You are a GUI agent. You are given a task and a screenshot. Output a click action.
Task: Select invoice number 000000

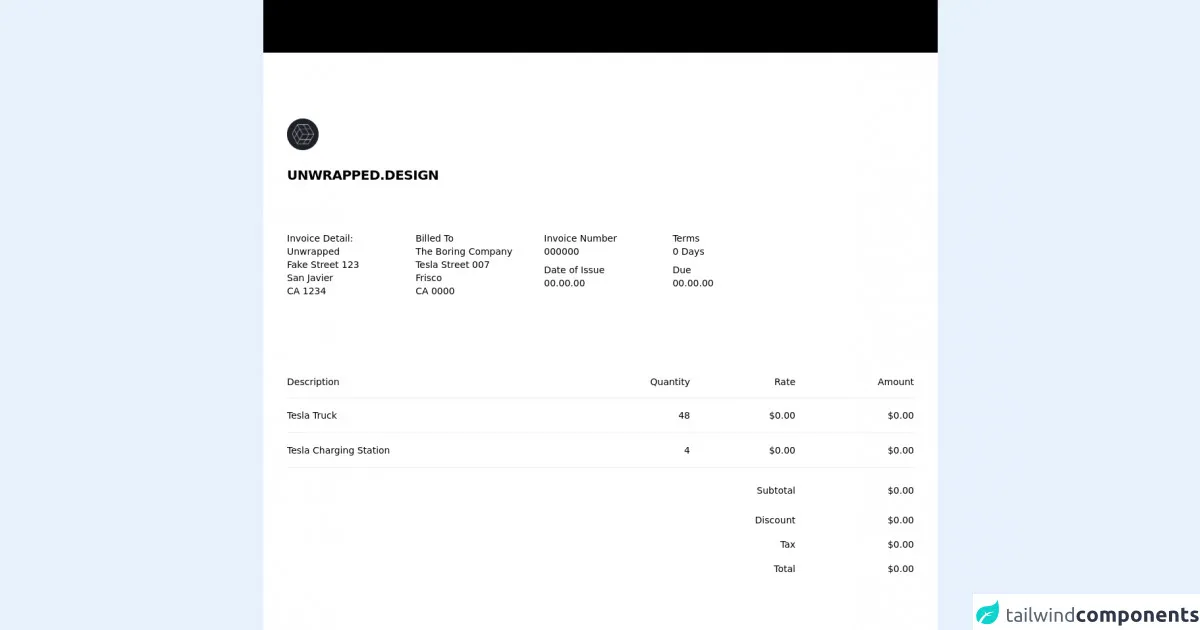[561, 252]
